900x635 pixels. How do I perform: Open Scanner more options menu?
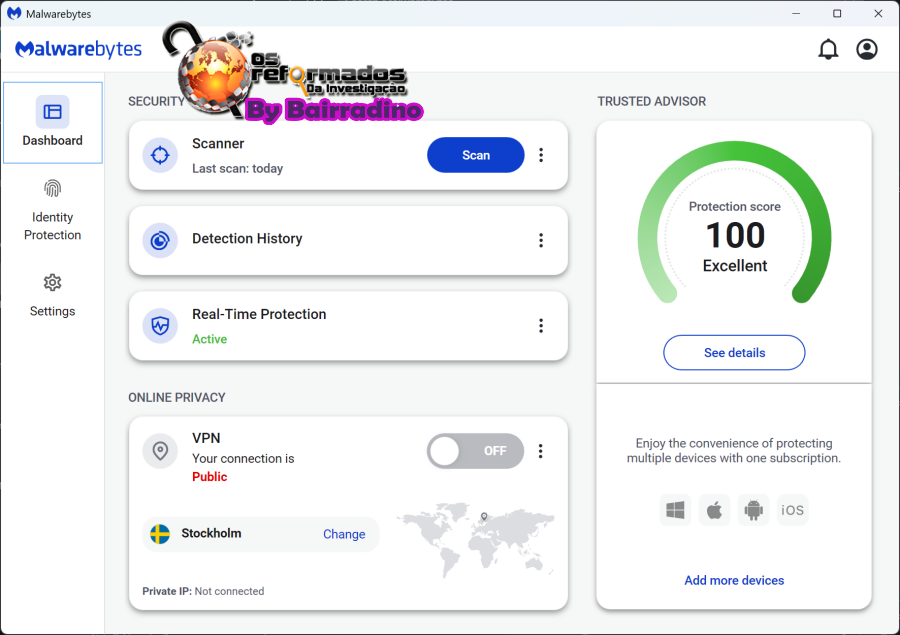[x=541, y=155]
